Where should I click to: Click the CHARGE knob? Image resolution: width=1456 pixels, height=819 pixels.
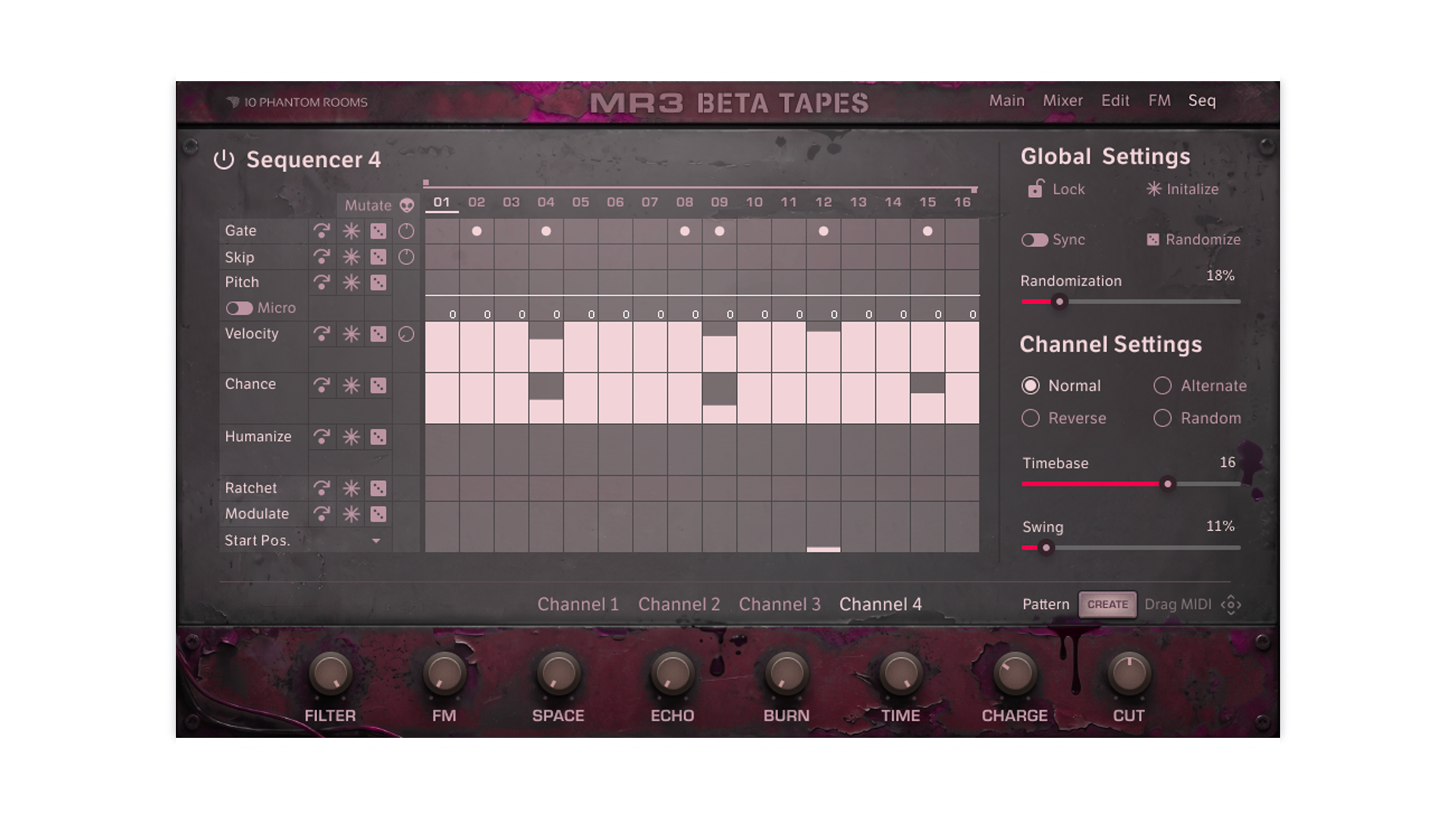(x=1015, y=673)
